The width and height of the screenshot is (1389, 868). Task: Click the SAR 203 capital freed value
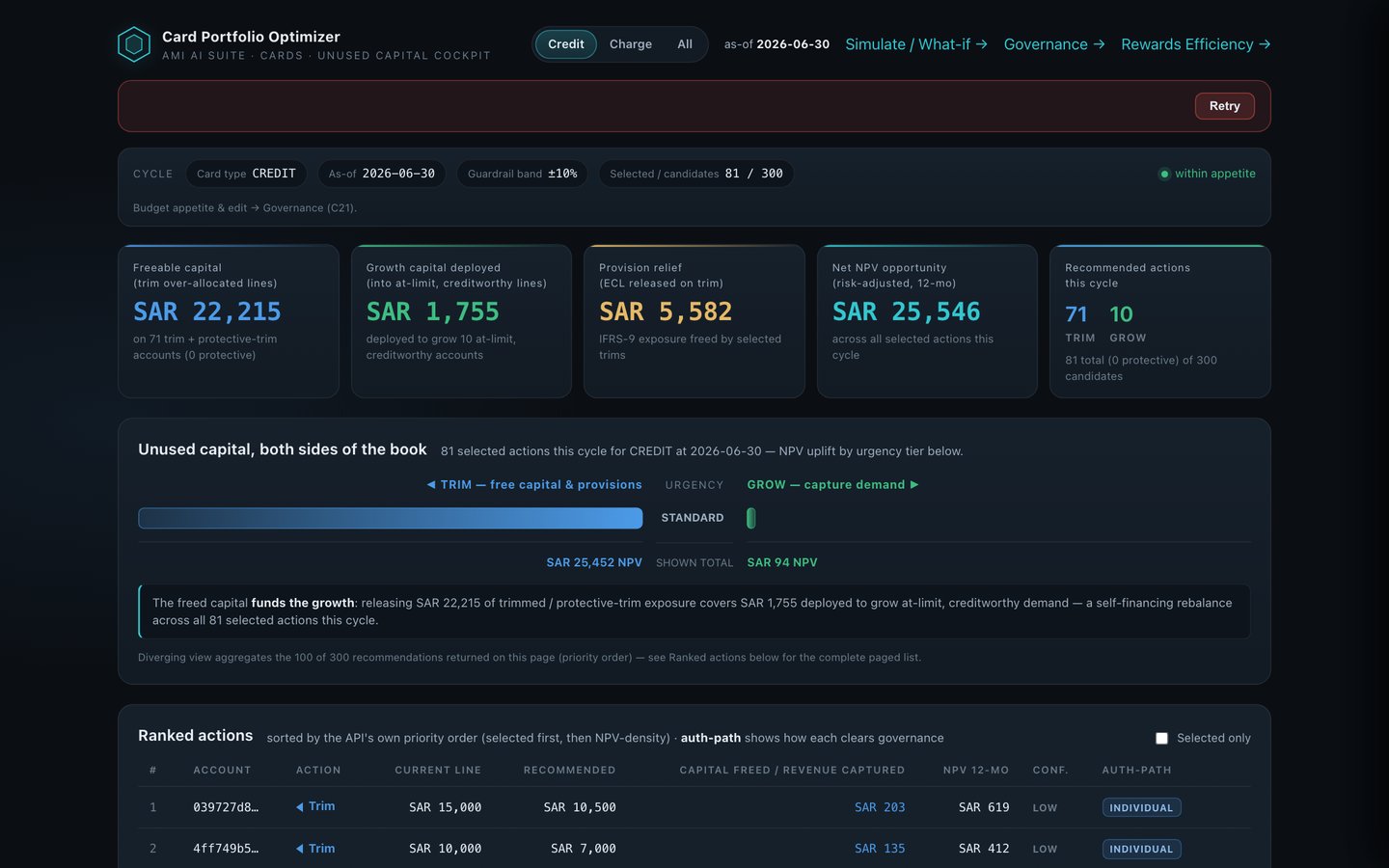point(880,807)
